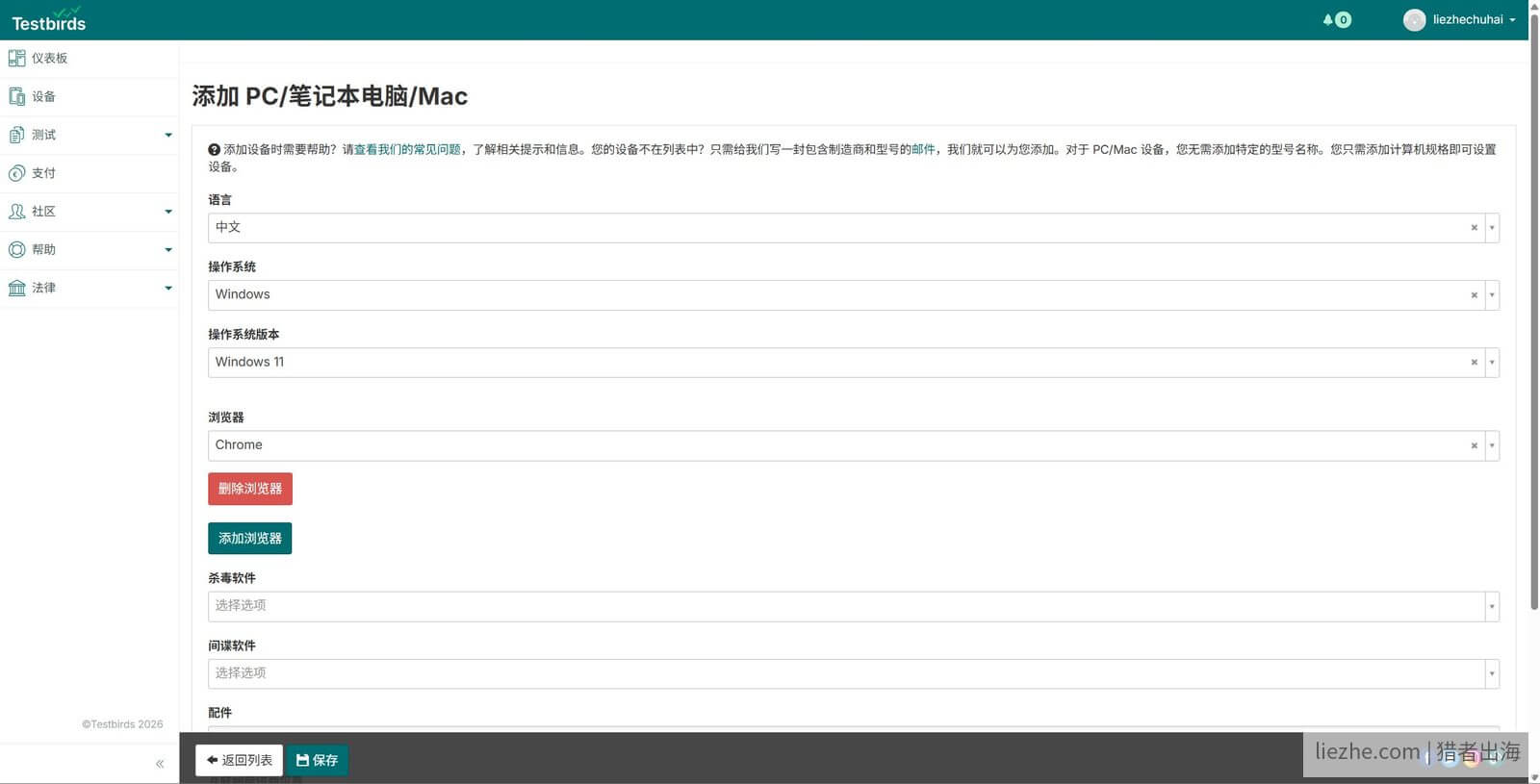Clear the Windows 11 version selection
The image size is (1540, 784).
pos(1474,363)
